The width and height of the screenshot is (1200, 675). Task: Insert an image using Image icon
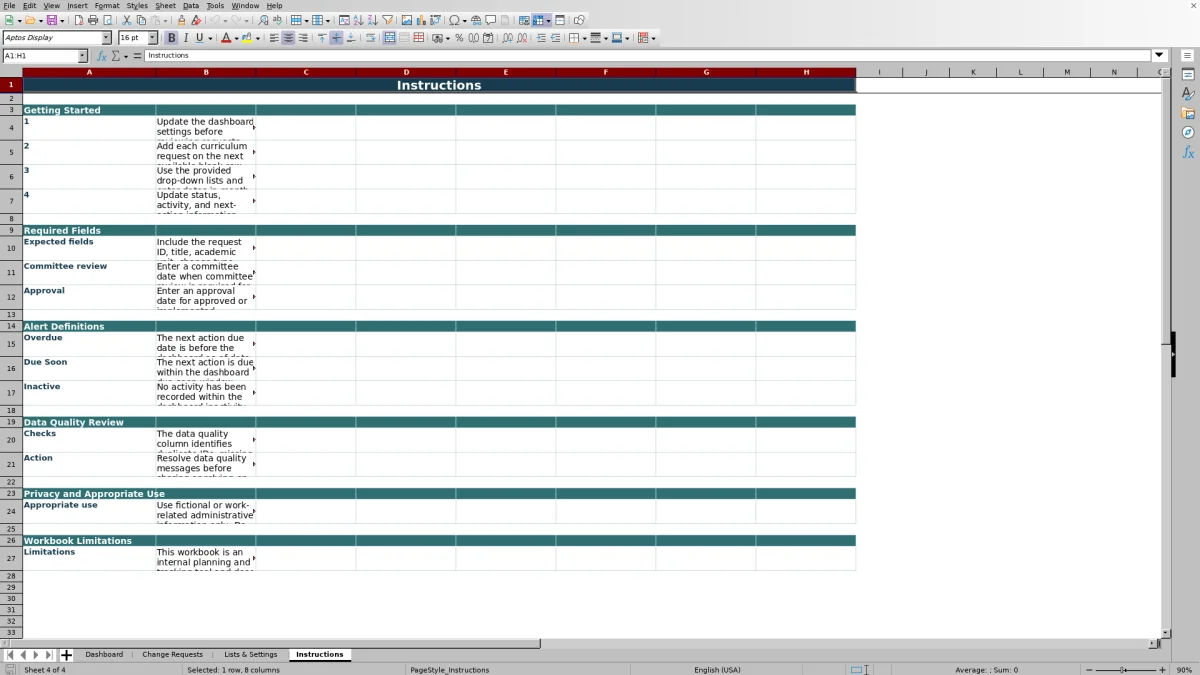(x=407, y=20)
